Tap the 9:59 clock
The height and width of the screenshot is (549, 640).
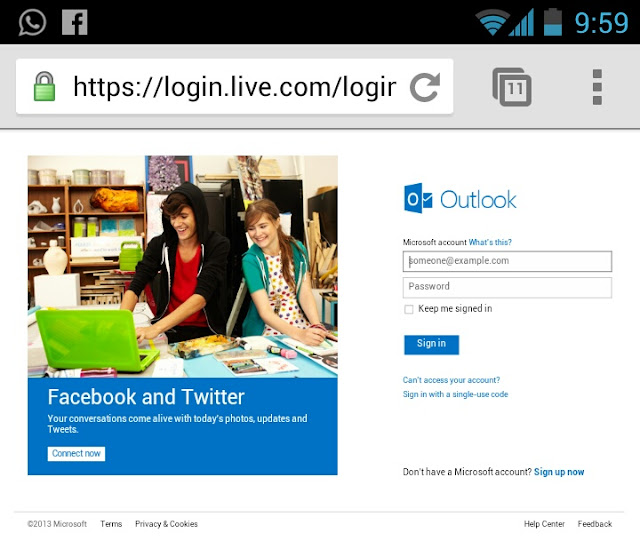pyautogui.click(x=601, y=22)
